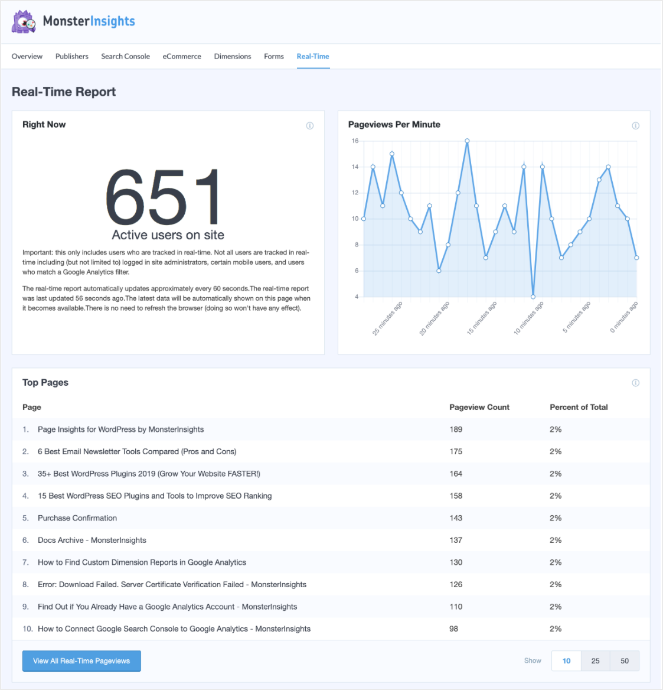The width and height of the screenshot is (663, 690).
Task: Click the lowest chart point at 4 pageviews
Action: 533,297
